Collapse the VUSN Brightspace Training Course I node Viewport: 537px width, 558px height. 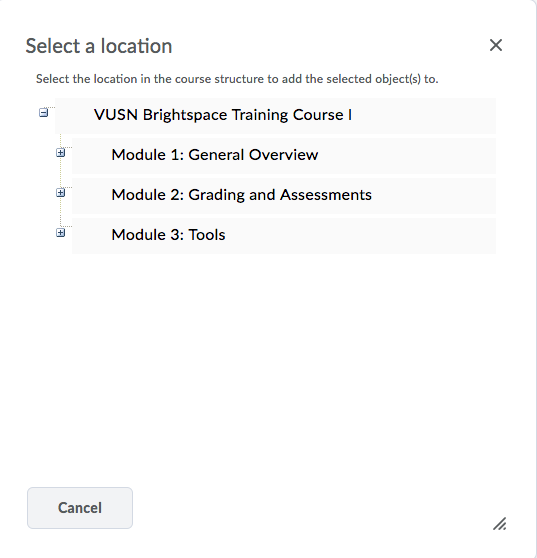43,113
